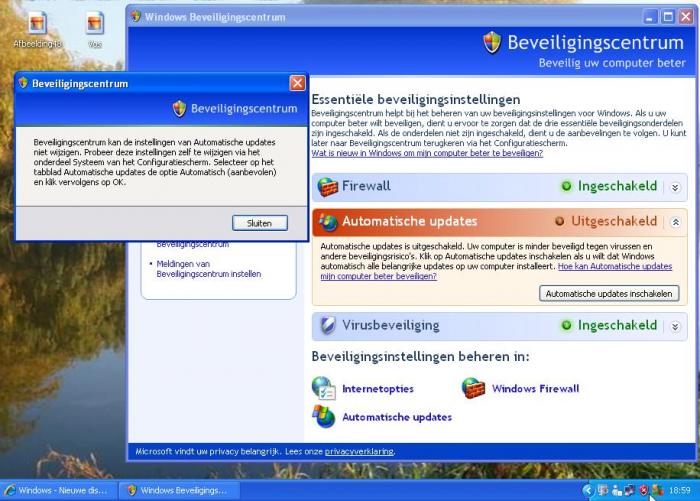Click the green and red figures tray icon
Viewport: 700px width, 501px height.
pyautogui.click(x=657, y=491)
